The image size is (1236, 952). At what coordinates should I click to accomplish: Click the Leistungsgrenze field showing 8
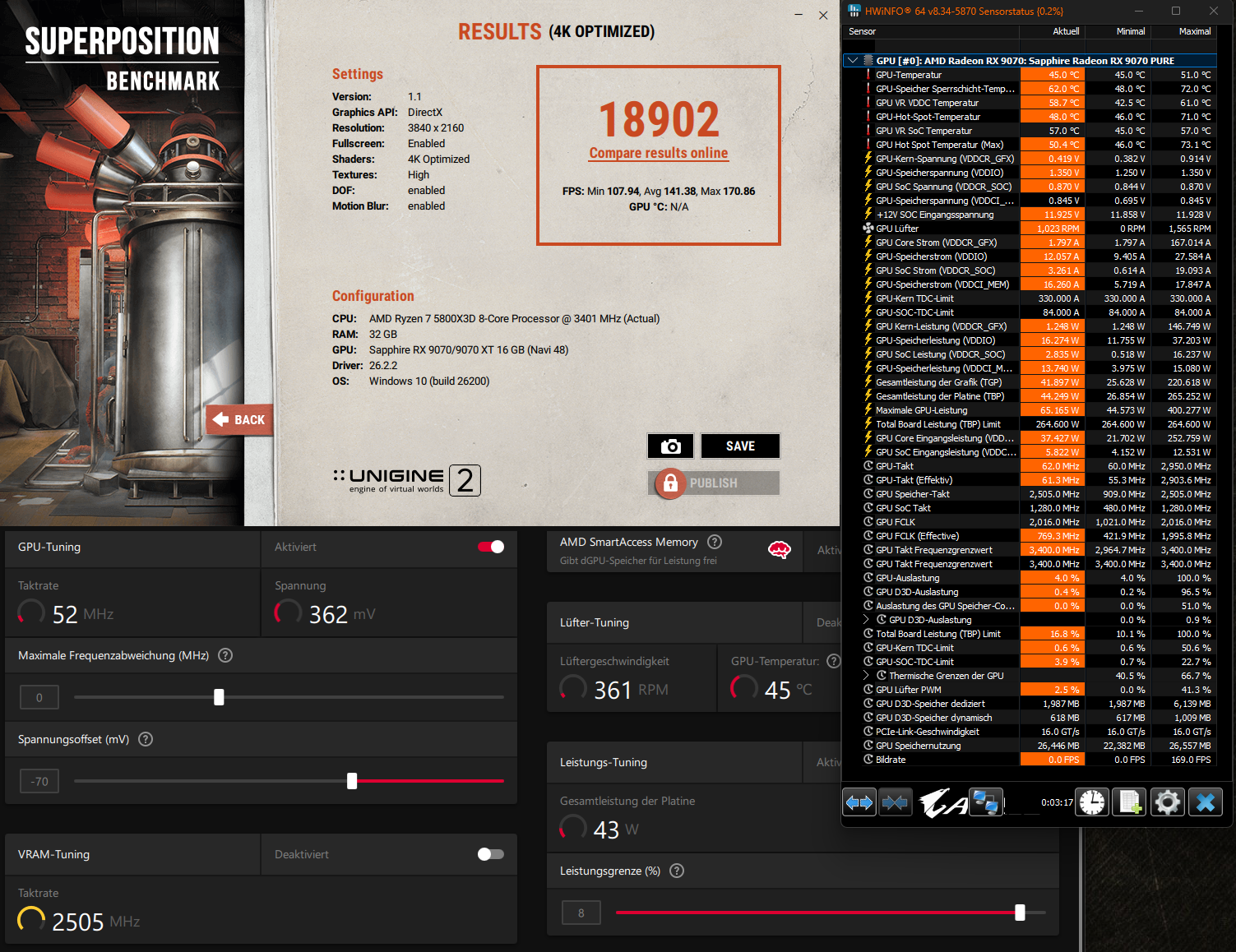581,913
